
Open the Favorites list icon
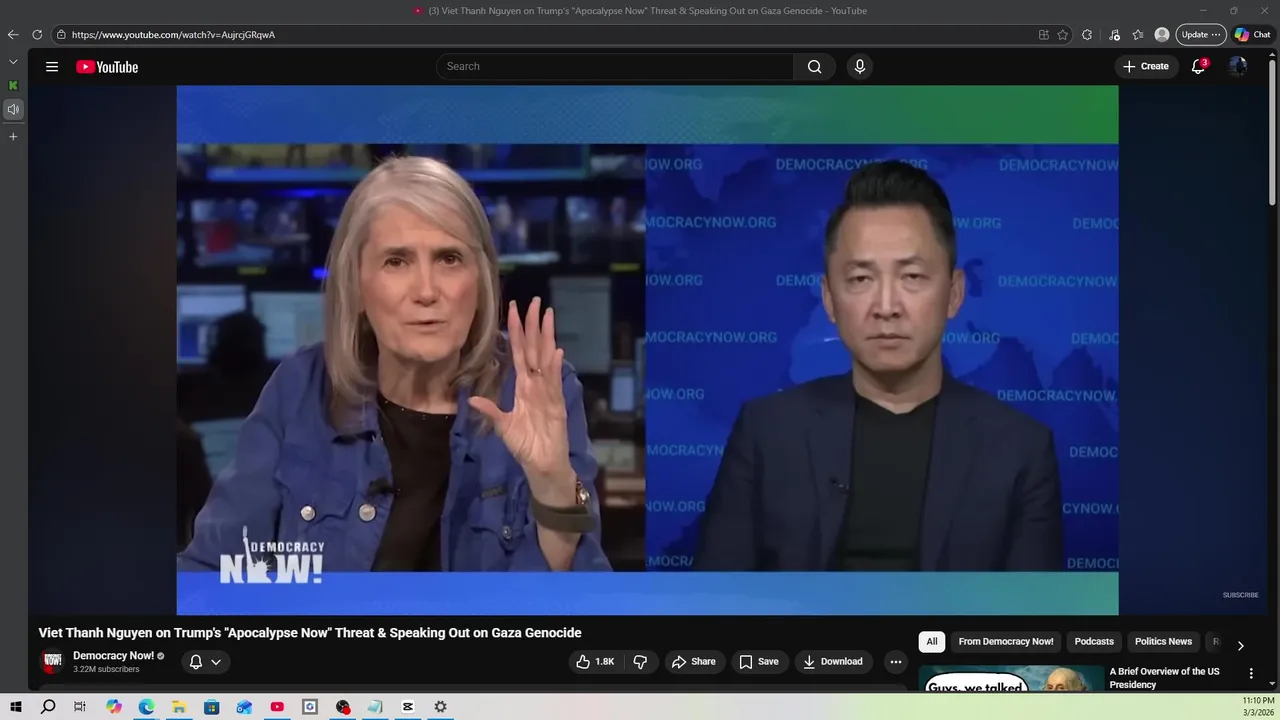(x=1138, y=34)
